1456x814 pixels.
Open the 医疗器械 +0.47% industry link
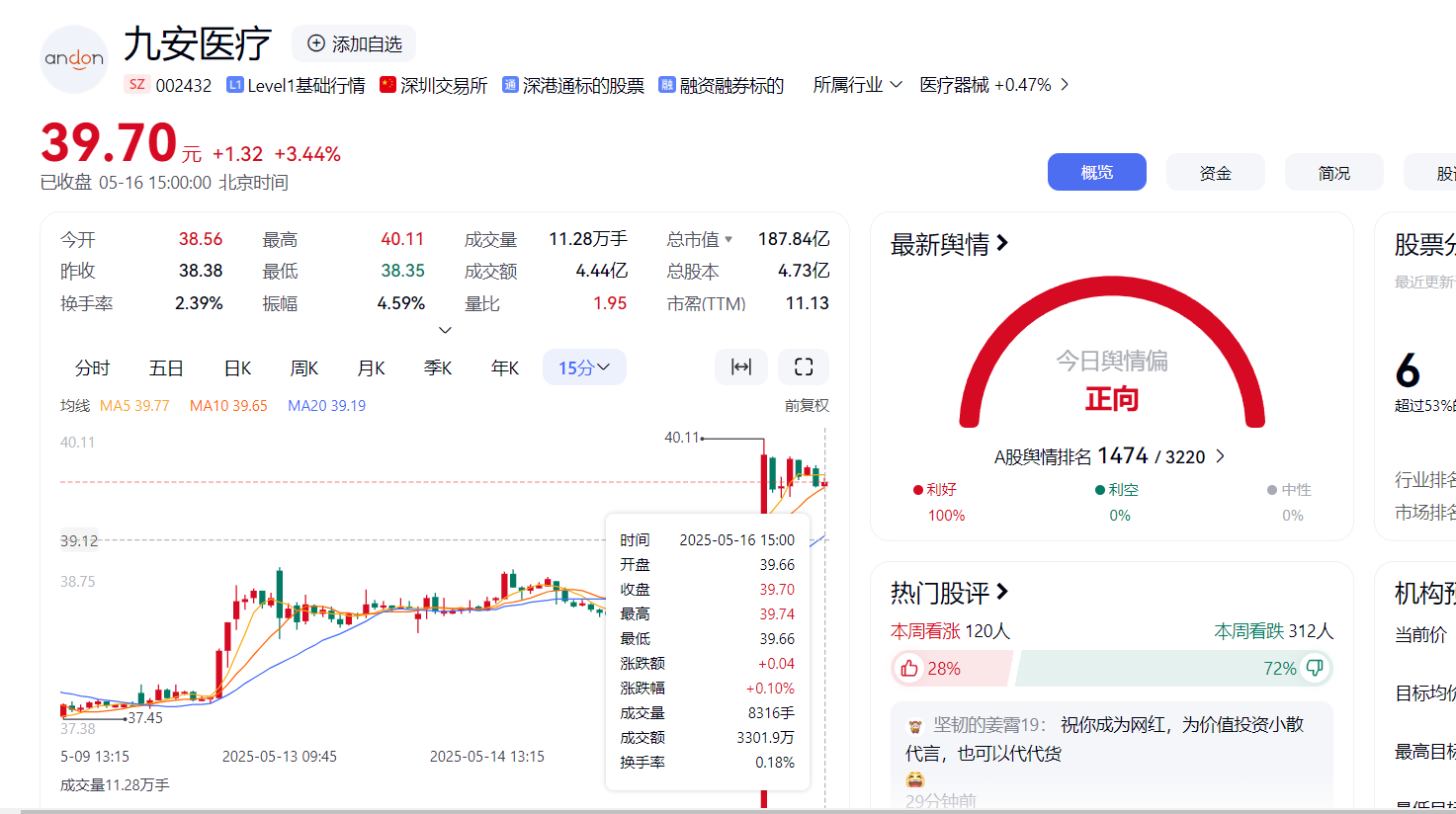(x=994, y=85)
